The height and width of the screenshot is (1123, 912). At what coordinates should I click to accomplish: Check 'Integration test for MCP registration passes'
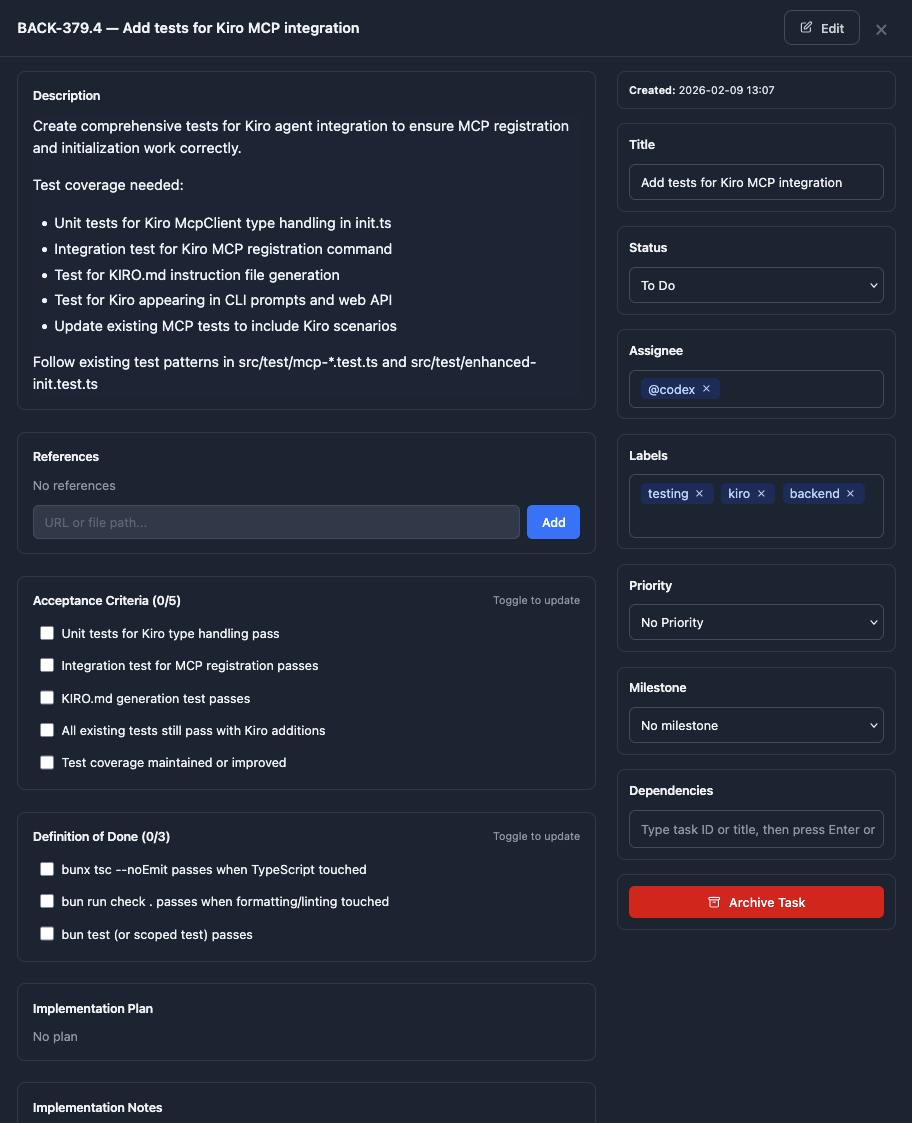pos(47,665)
